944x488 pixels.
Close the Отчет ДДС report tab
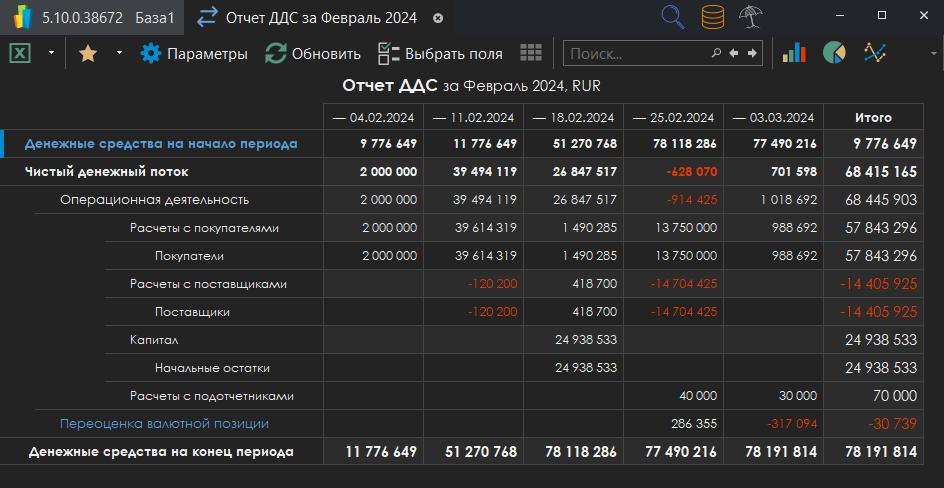(x=438, y=18)
